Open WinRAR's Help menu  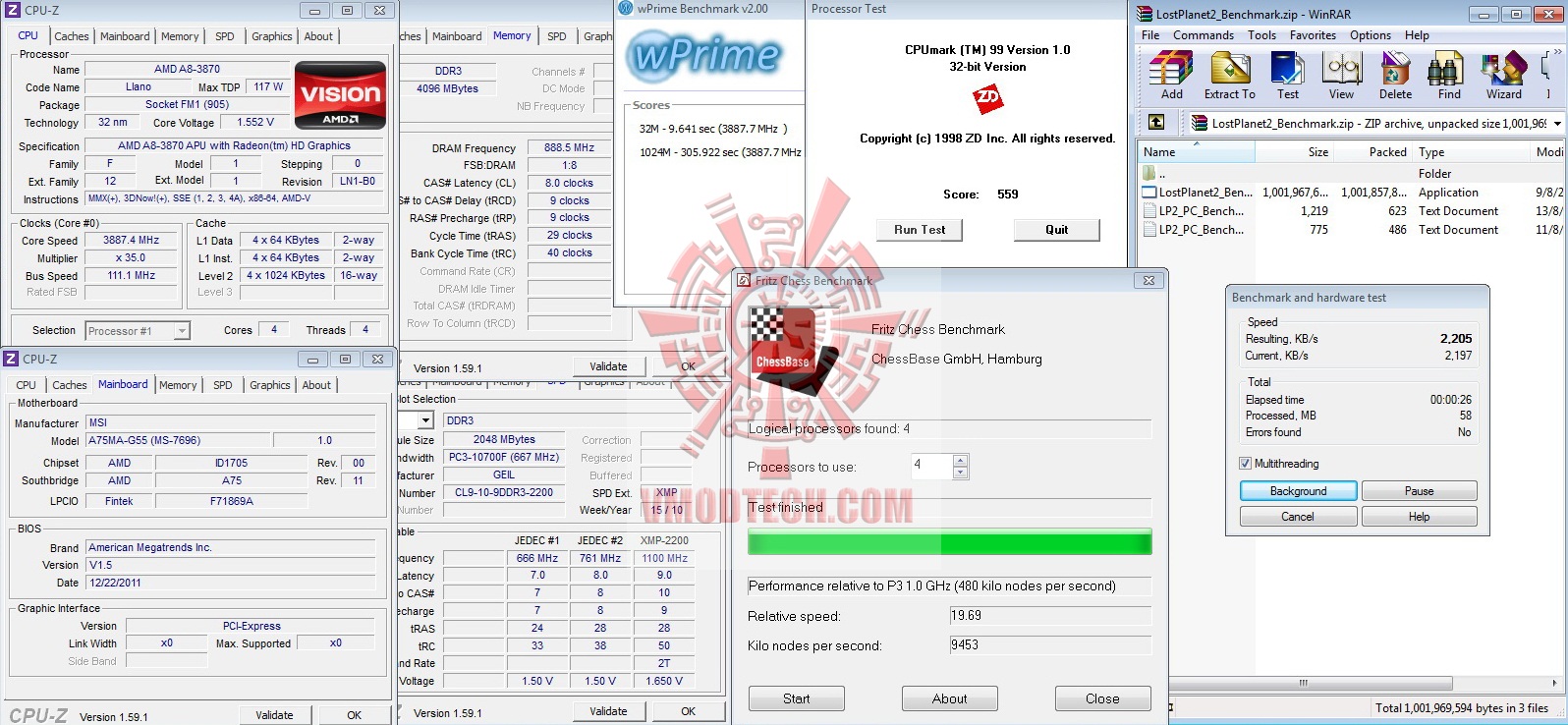click(x=1417, y=35)
